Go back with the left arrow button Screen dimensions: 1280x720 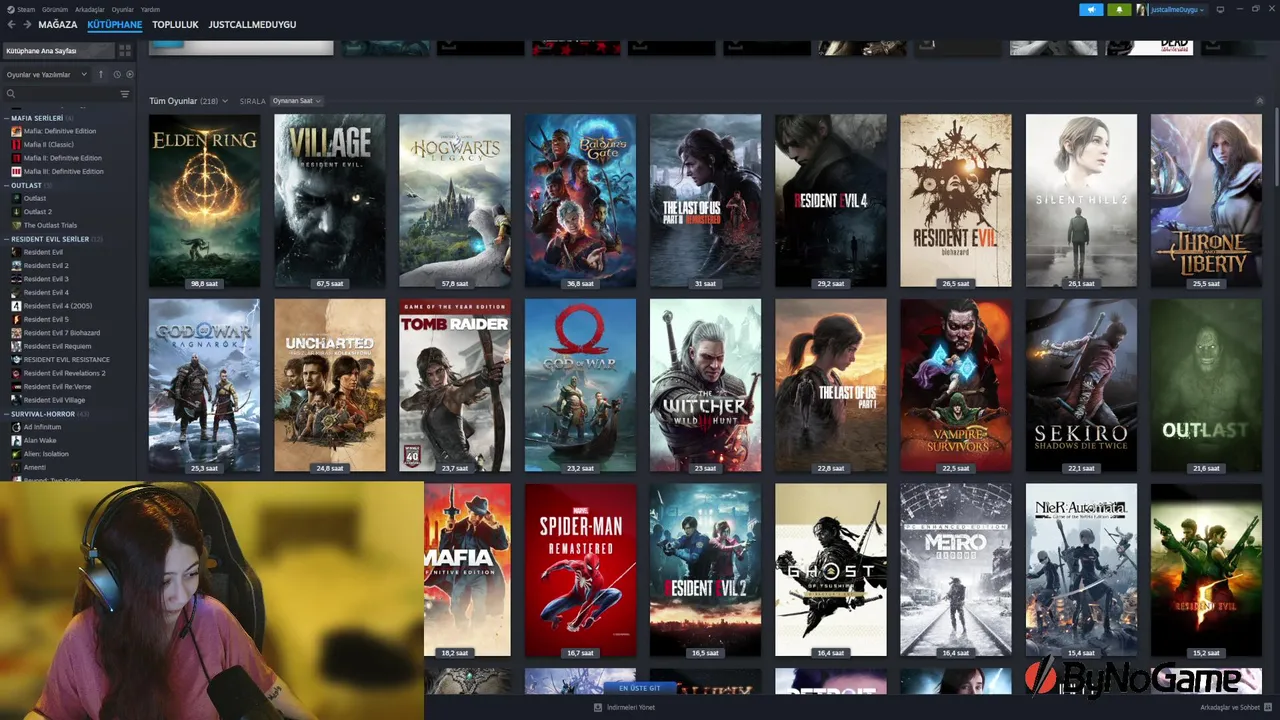9,24
